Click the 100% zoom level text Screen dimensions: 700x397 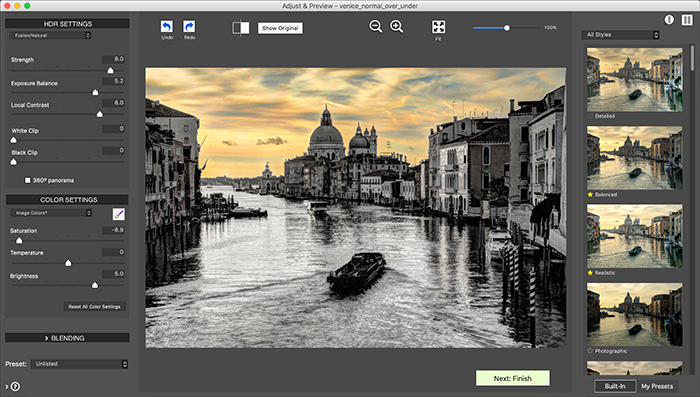pyautogui.click(x=550, y=28)
